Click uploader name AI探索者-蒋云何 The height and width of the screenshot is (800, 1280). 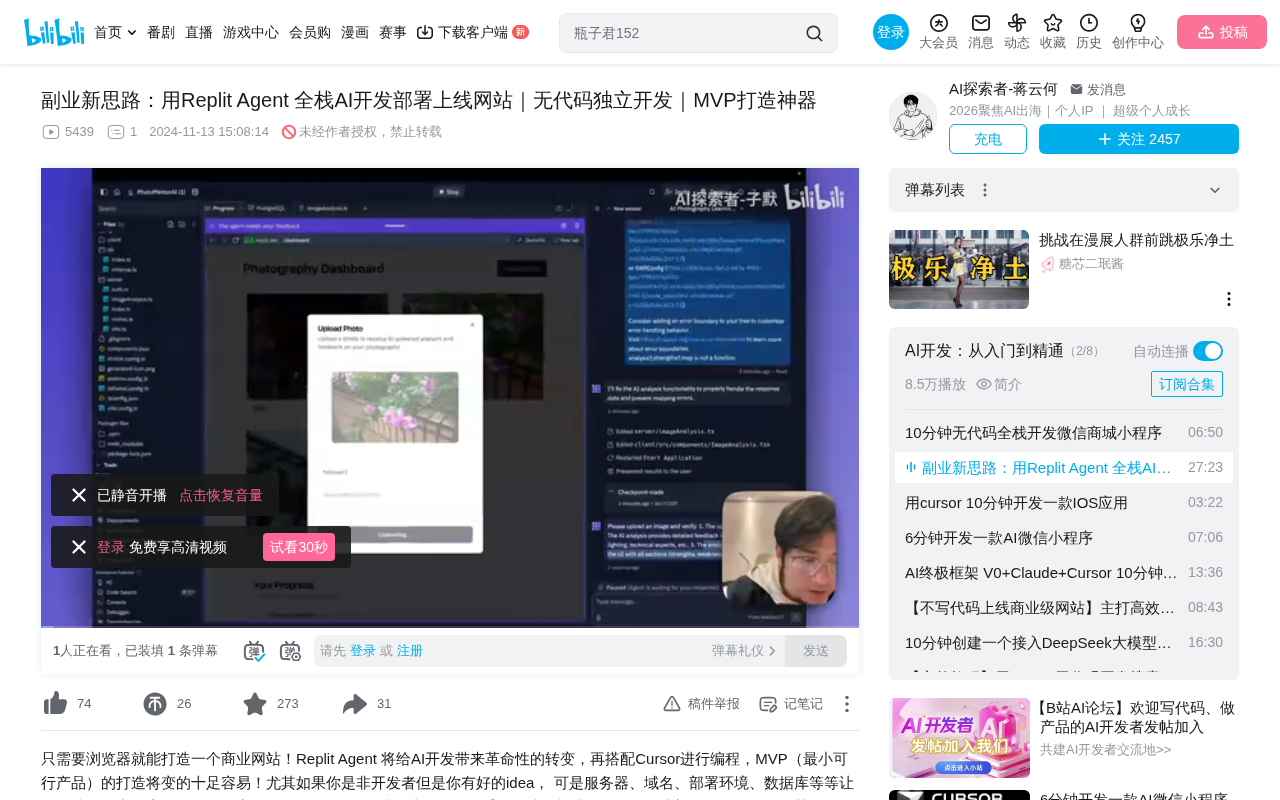coord(1003,89)
